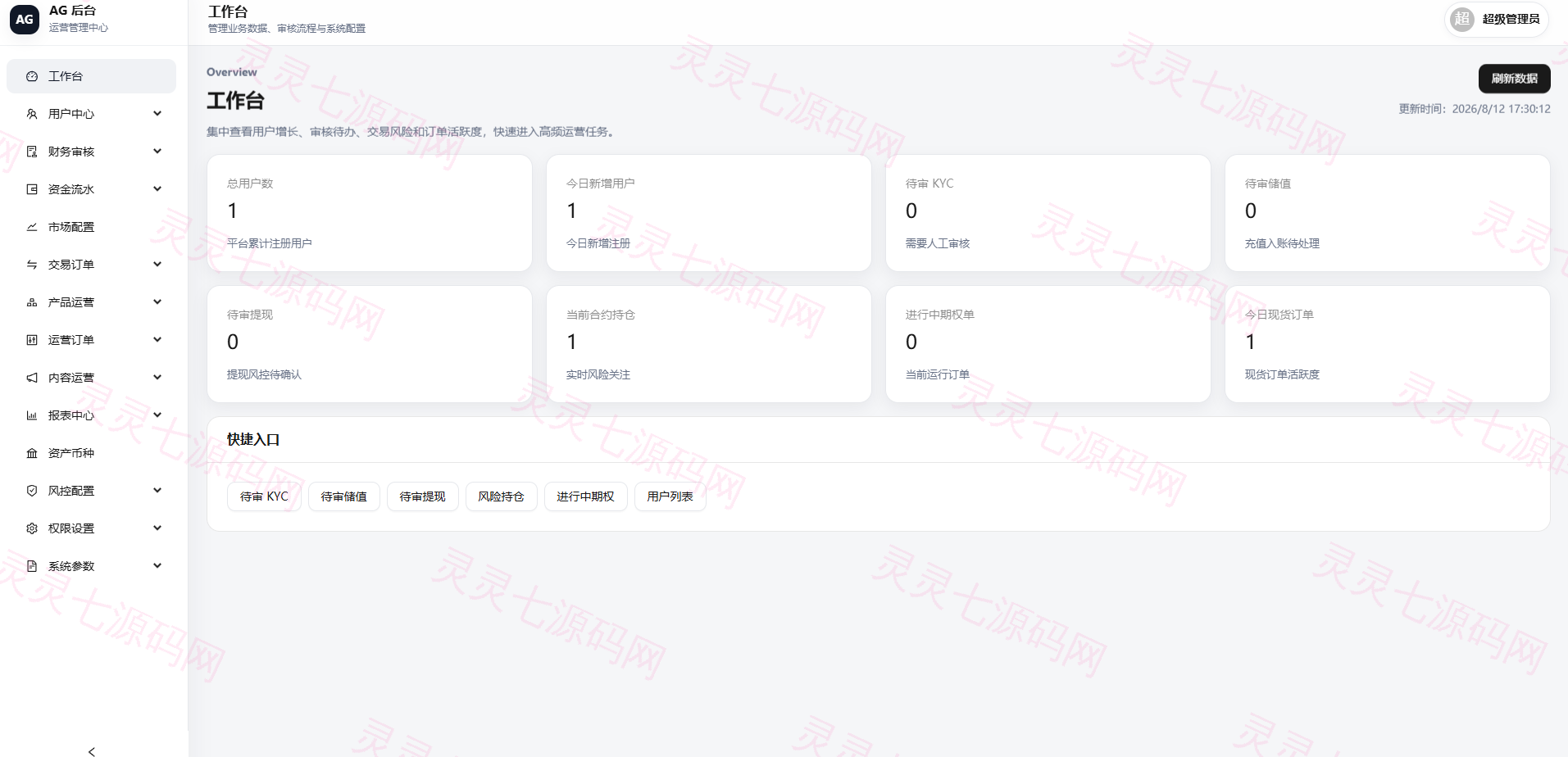
Task: Collapse the sidebar with the bottom arrow
Action: (92, 751)
